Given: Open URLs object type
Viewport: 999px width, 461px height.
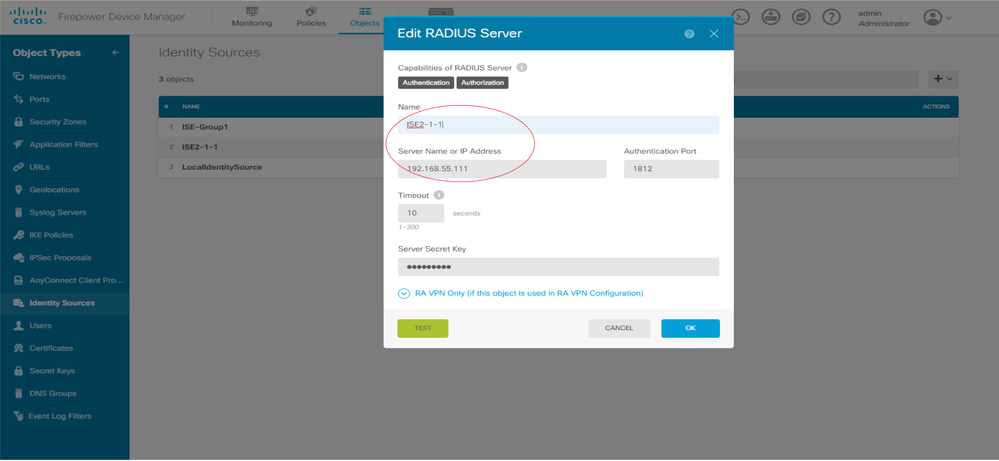Looking at the screenshot, I should [40, 167].
